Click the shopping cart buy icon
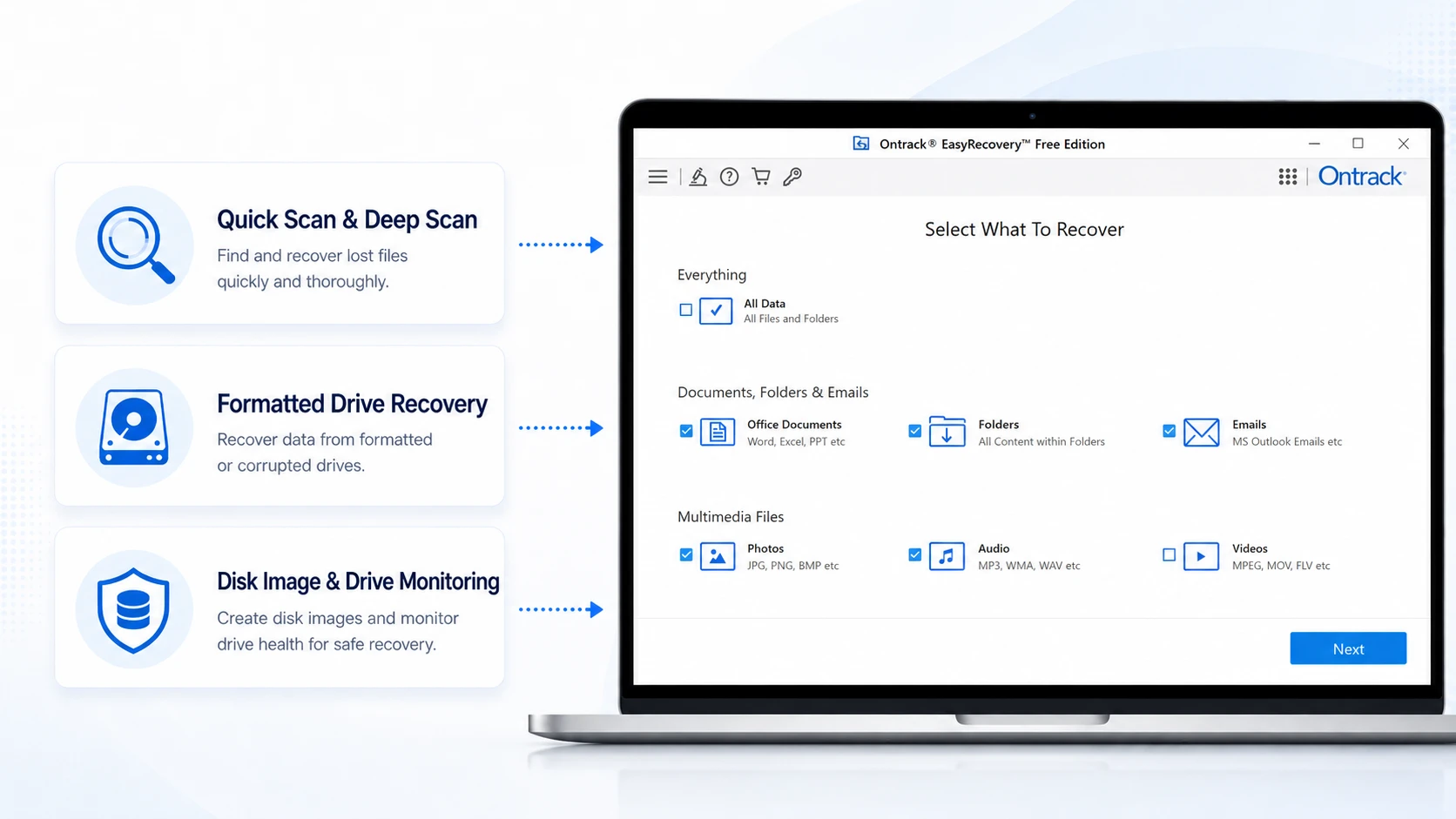Screen dimensions: 1456x819 tap(761, 177)
